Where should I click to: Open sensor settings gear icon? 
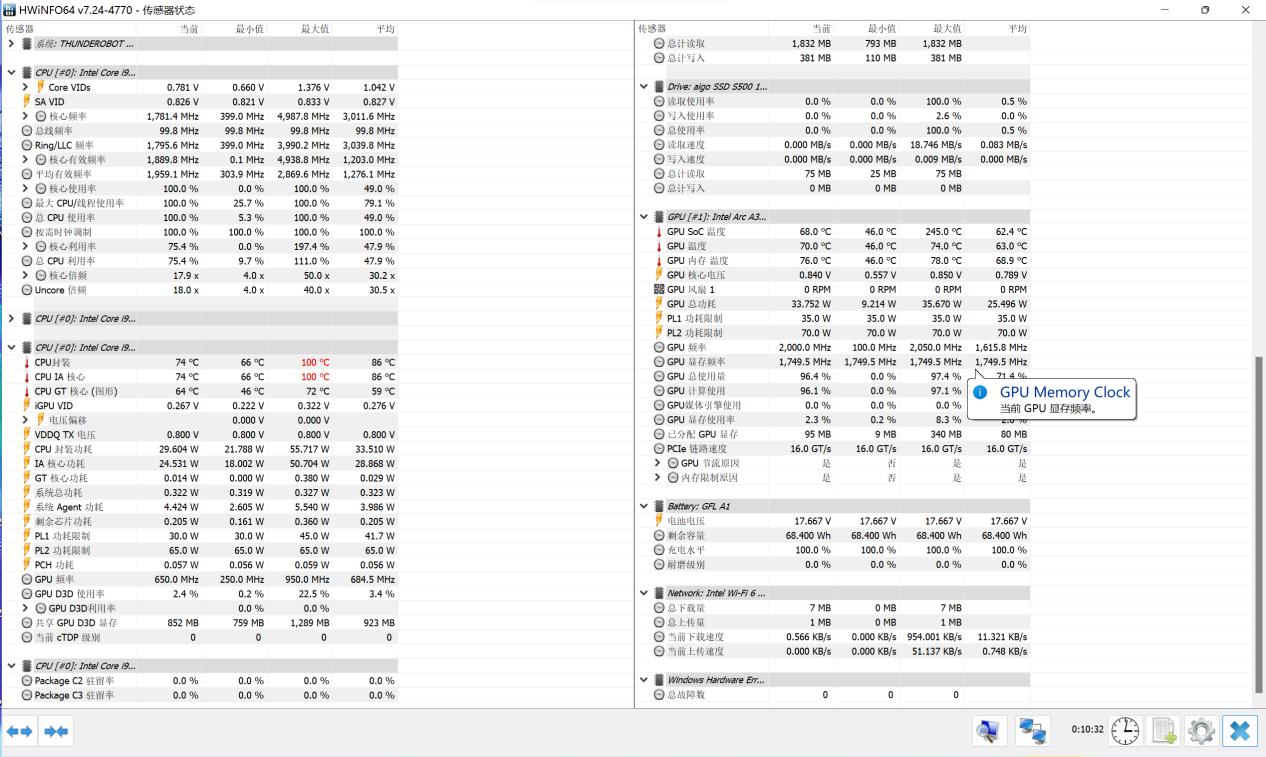[1201, 731]
